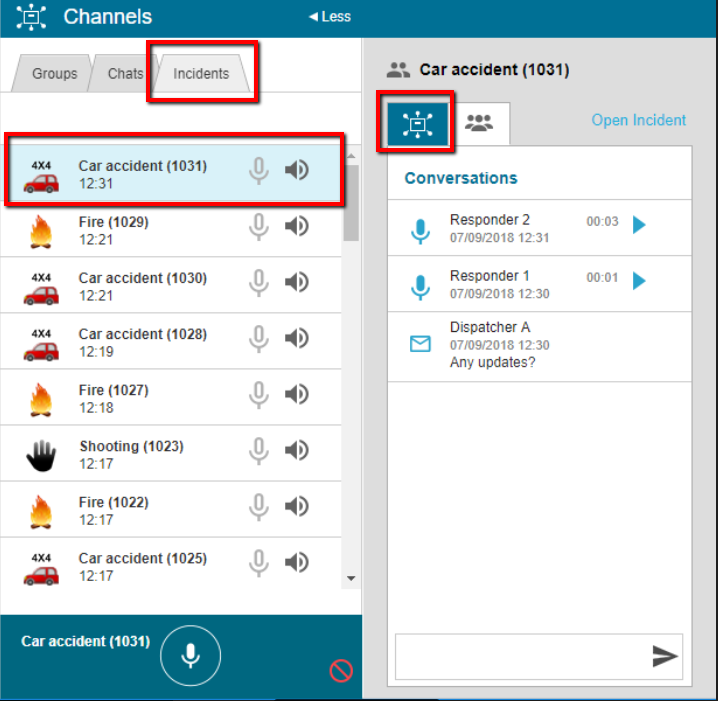Toggle microphone for Shooting (1023) incident
The image size is (718, 701).
coord(259,451)
